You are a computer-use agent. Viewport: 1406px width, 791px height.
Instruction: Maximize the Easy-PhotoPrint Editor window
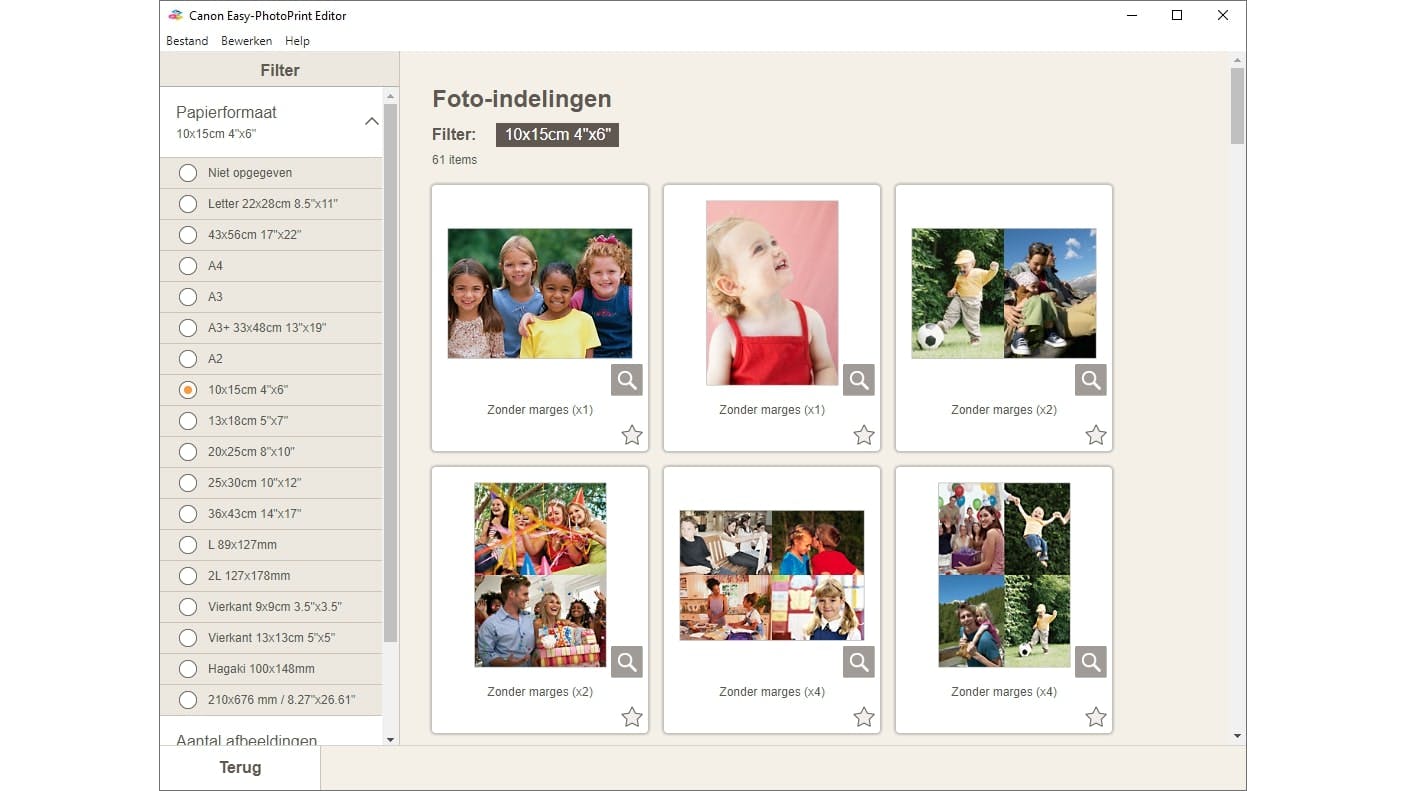1177,15
